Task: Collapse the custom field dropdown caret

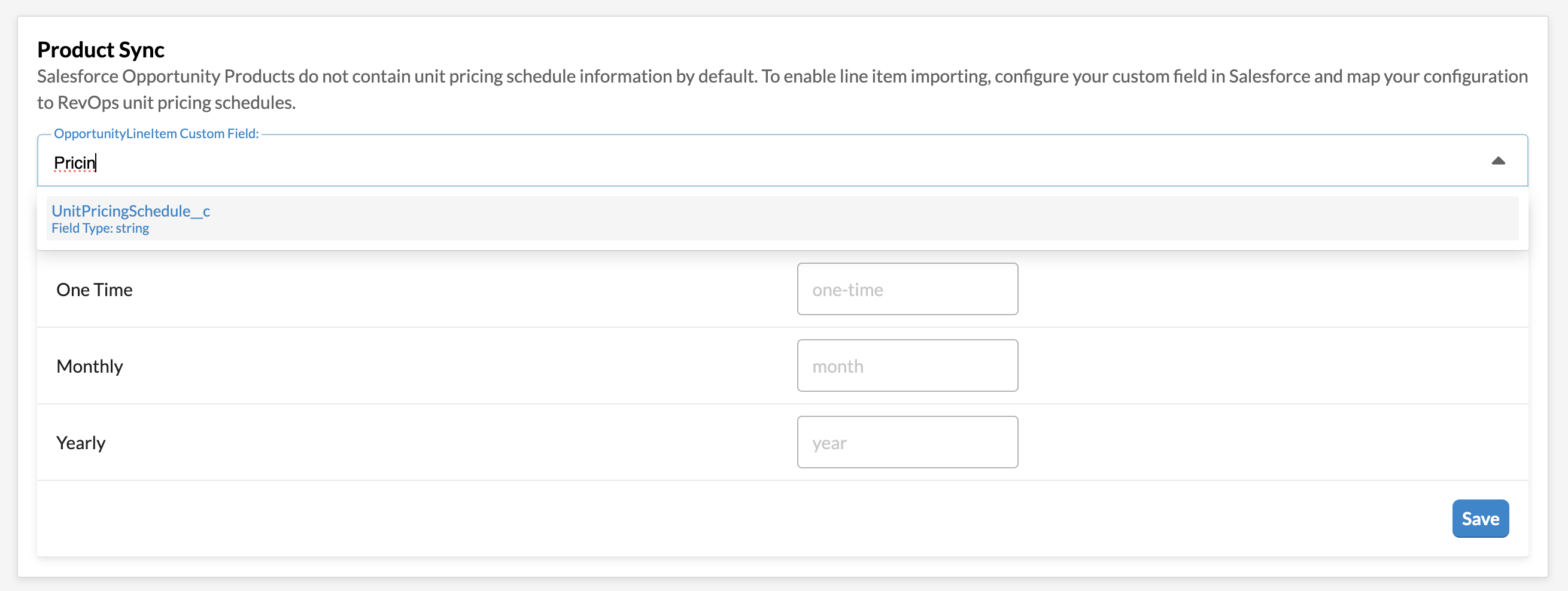Action: pos(1498,162)
